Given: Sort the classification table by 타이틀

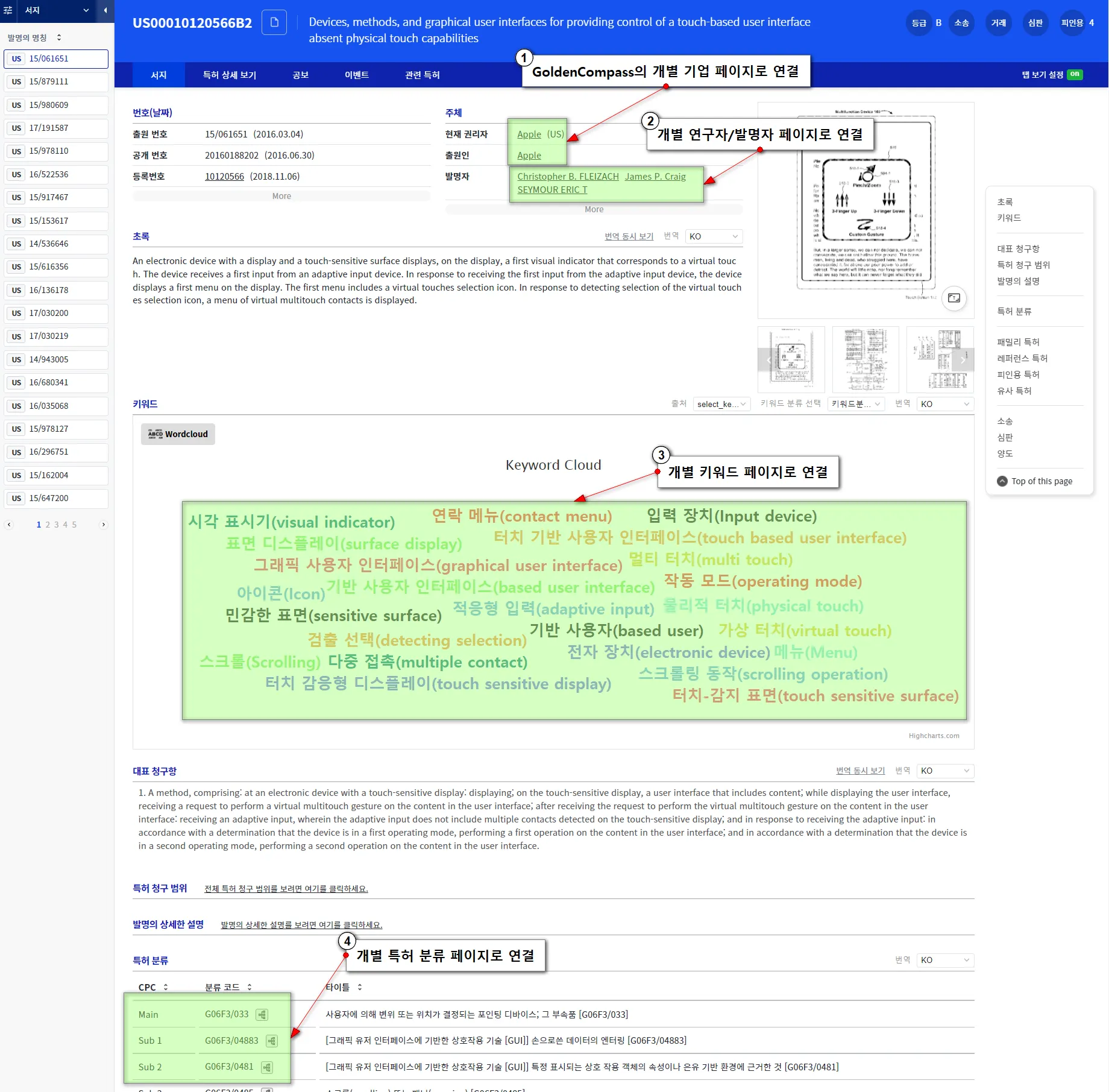Looking at the screenshot, I should point(360,987).
